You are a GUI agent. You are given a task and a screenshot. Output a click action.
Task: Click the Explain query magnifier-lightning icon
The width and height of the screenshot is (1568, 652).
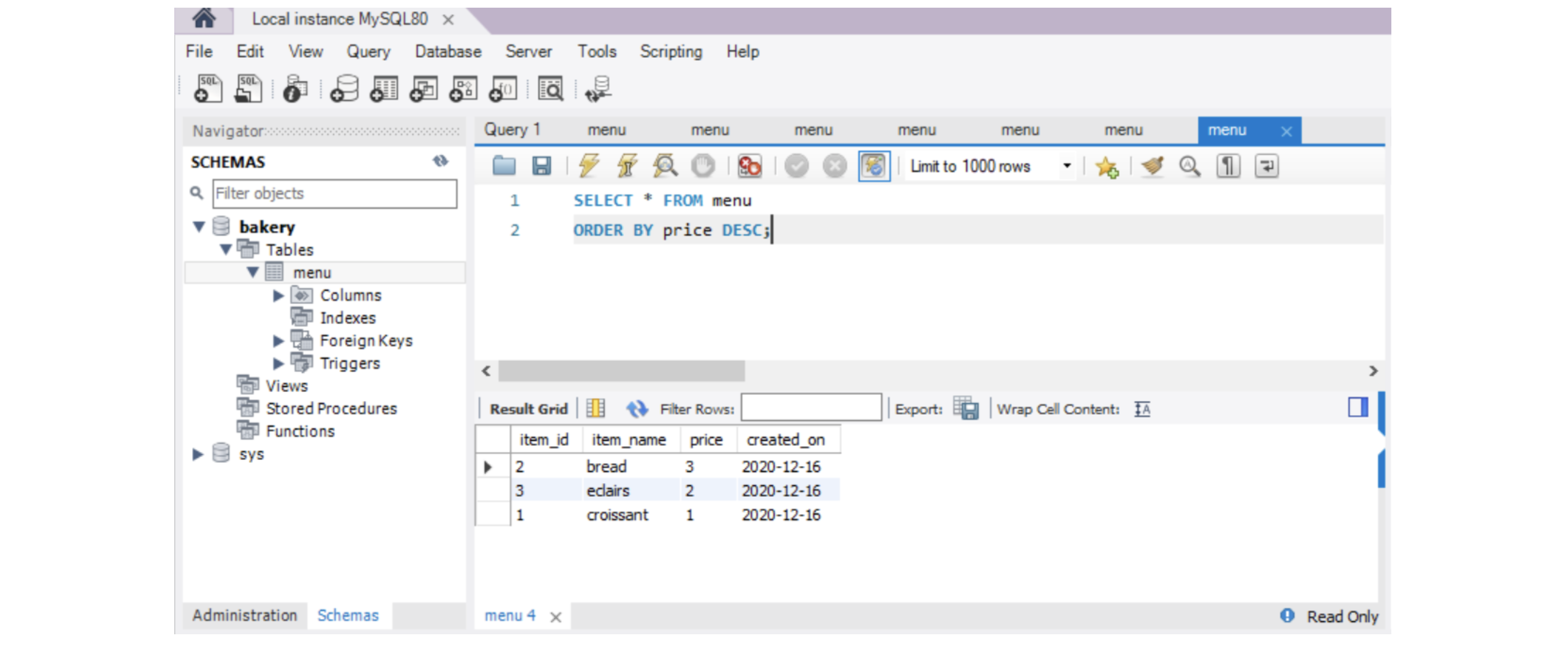tap(665, 165)
